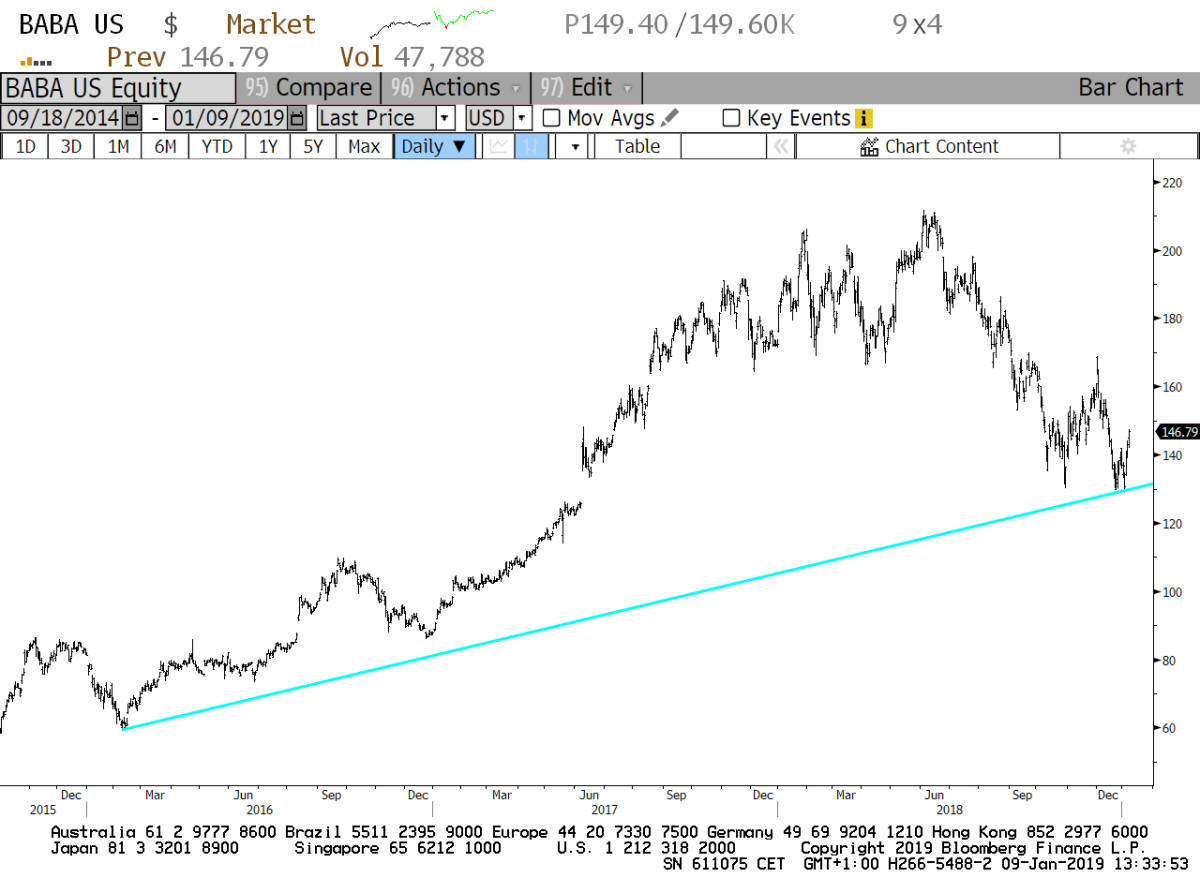
Task: Select the 5Y range tab
Action: click(314, 146)
